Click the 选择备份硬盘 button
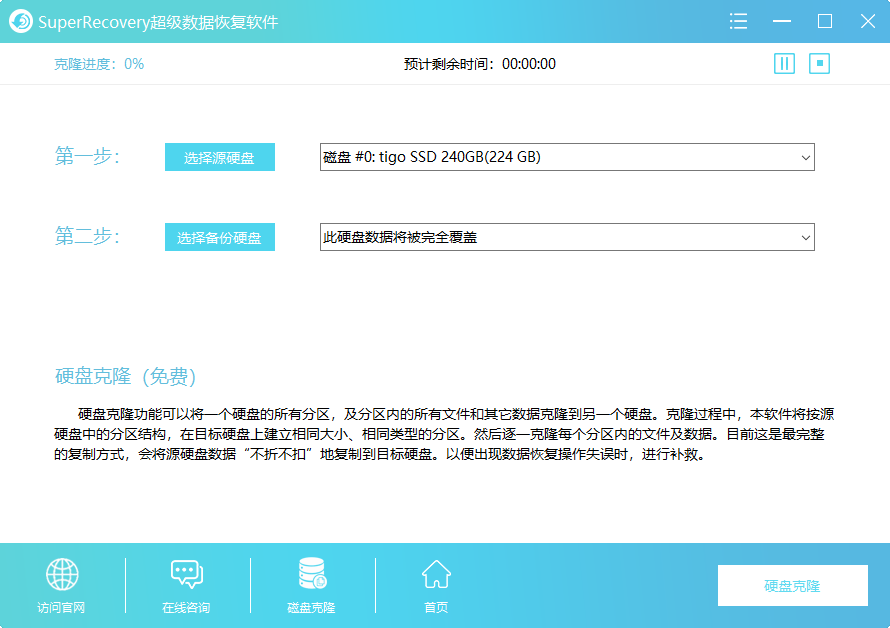 click(220, 237)
